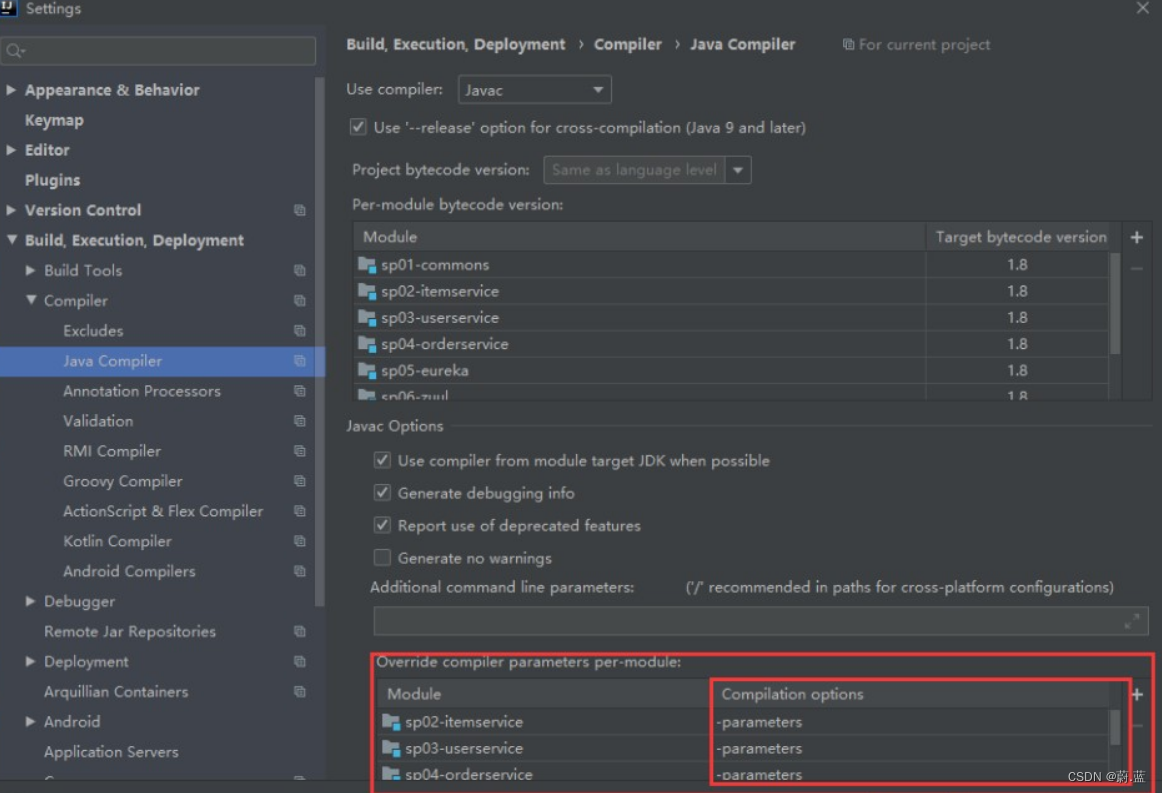Open Excludes settings page

93,331
